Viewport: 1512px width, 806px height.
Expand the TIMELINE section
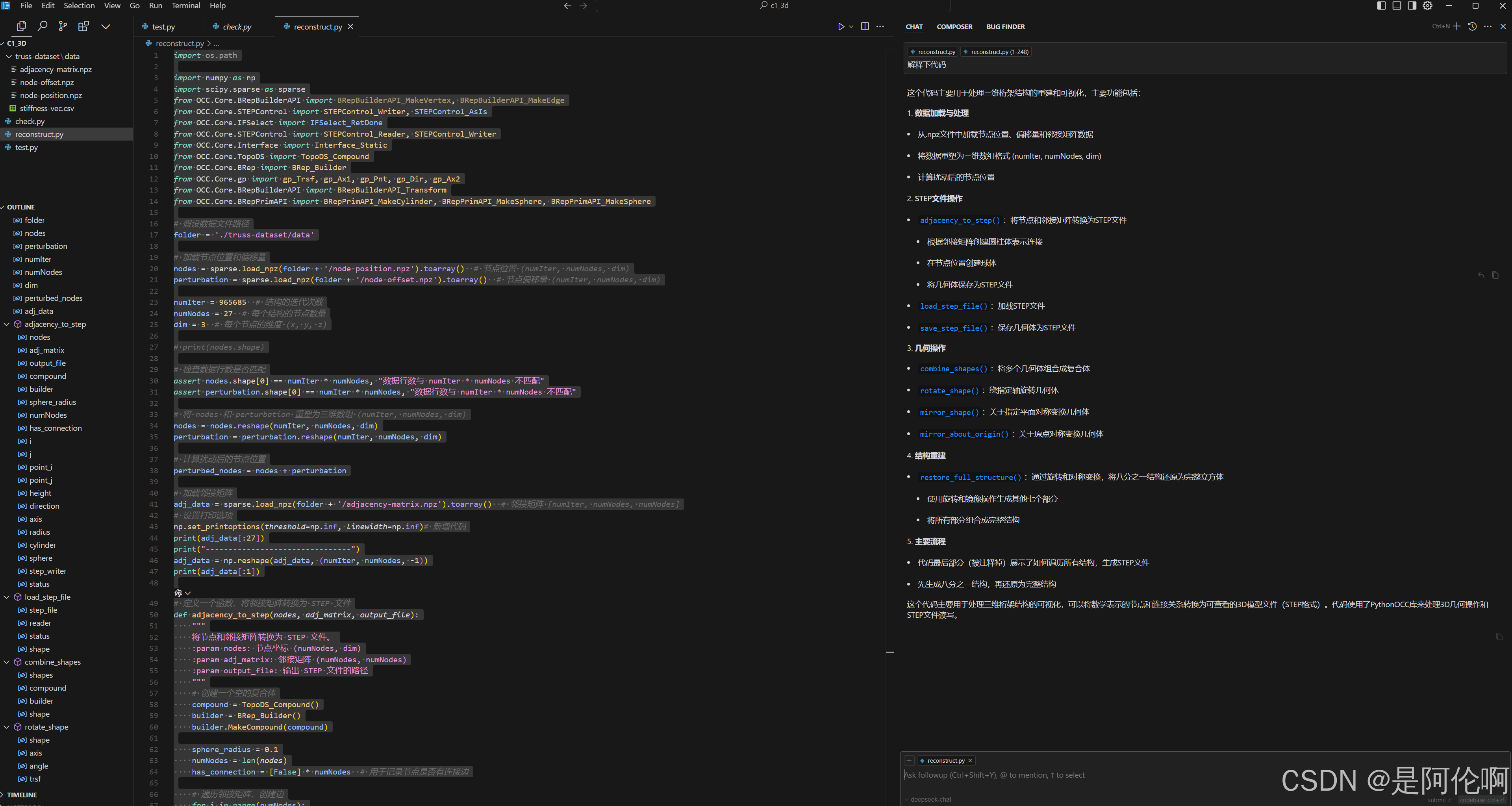click(x=22, y=795)
